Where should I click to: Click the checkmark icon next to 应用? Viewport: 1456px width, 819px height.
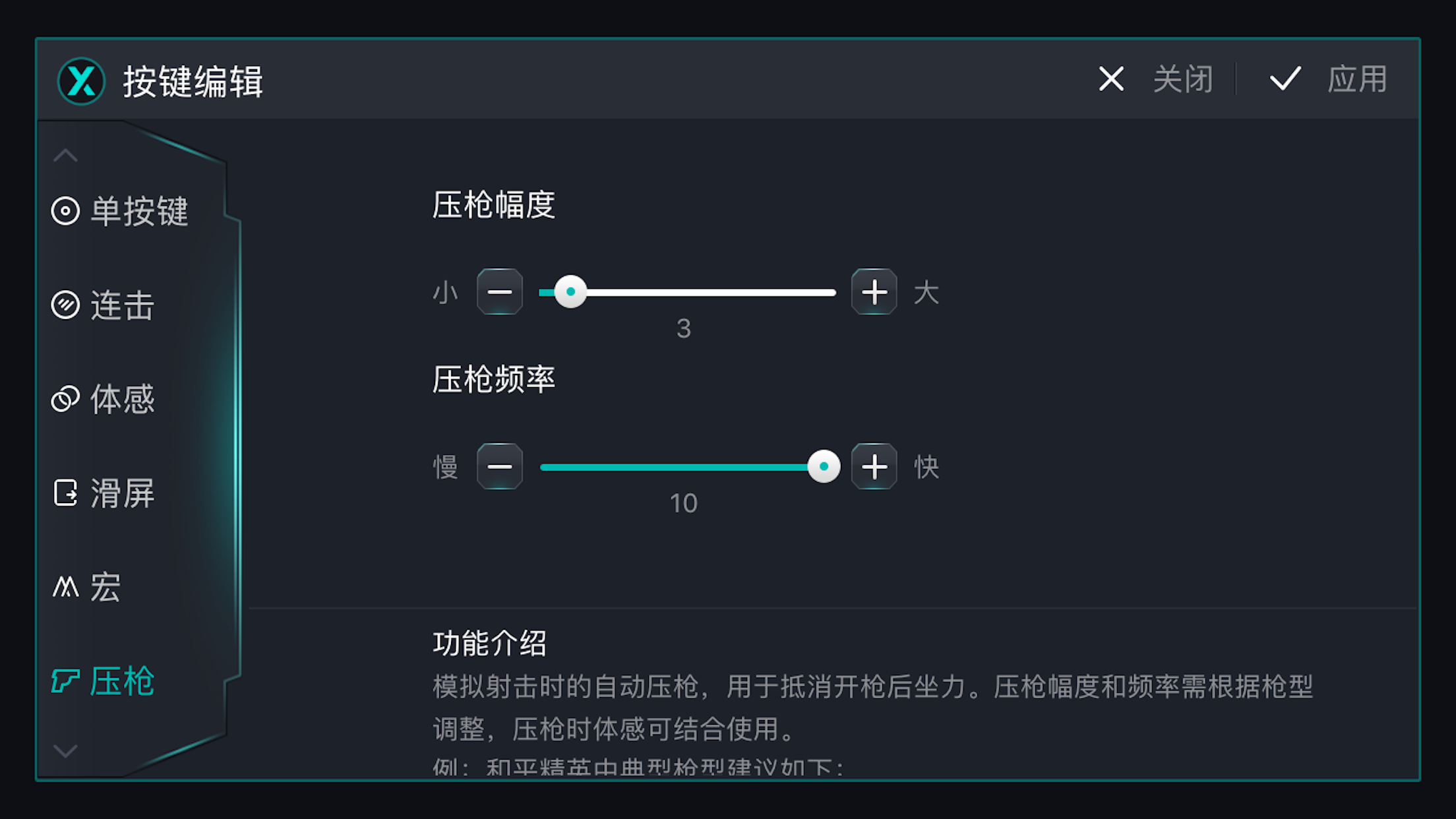(x=1283, y=79)
